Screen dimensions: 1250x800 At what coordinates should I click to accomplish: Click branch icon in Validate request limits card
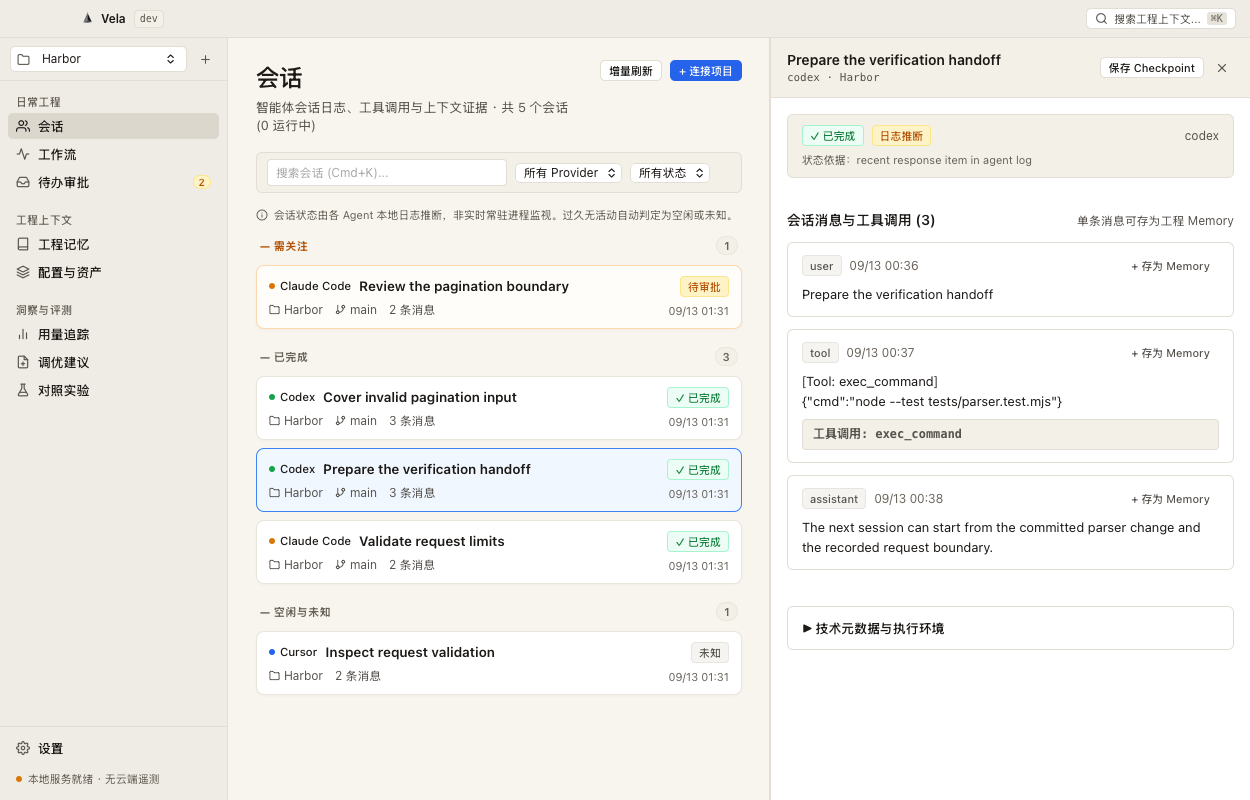click(x=340, y=565)
